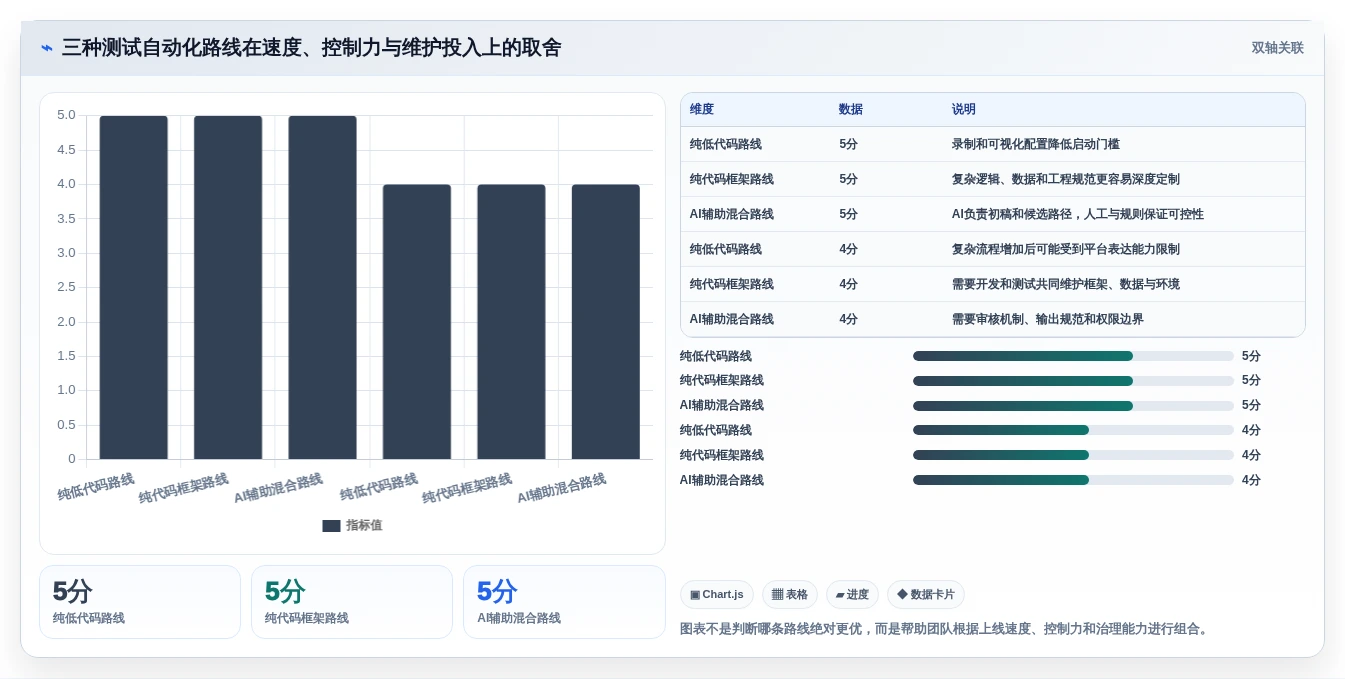The height and width of the screenshot is (679, 1345).
Task: Select the 进度 chip
Action: [x=852, y=595]
